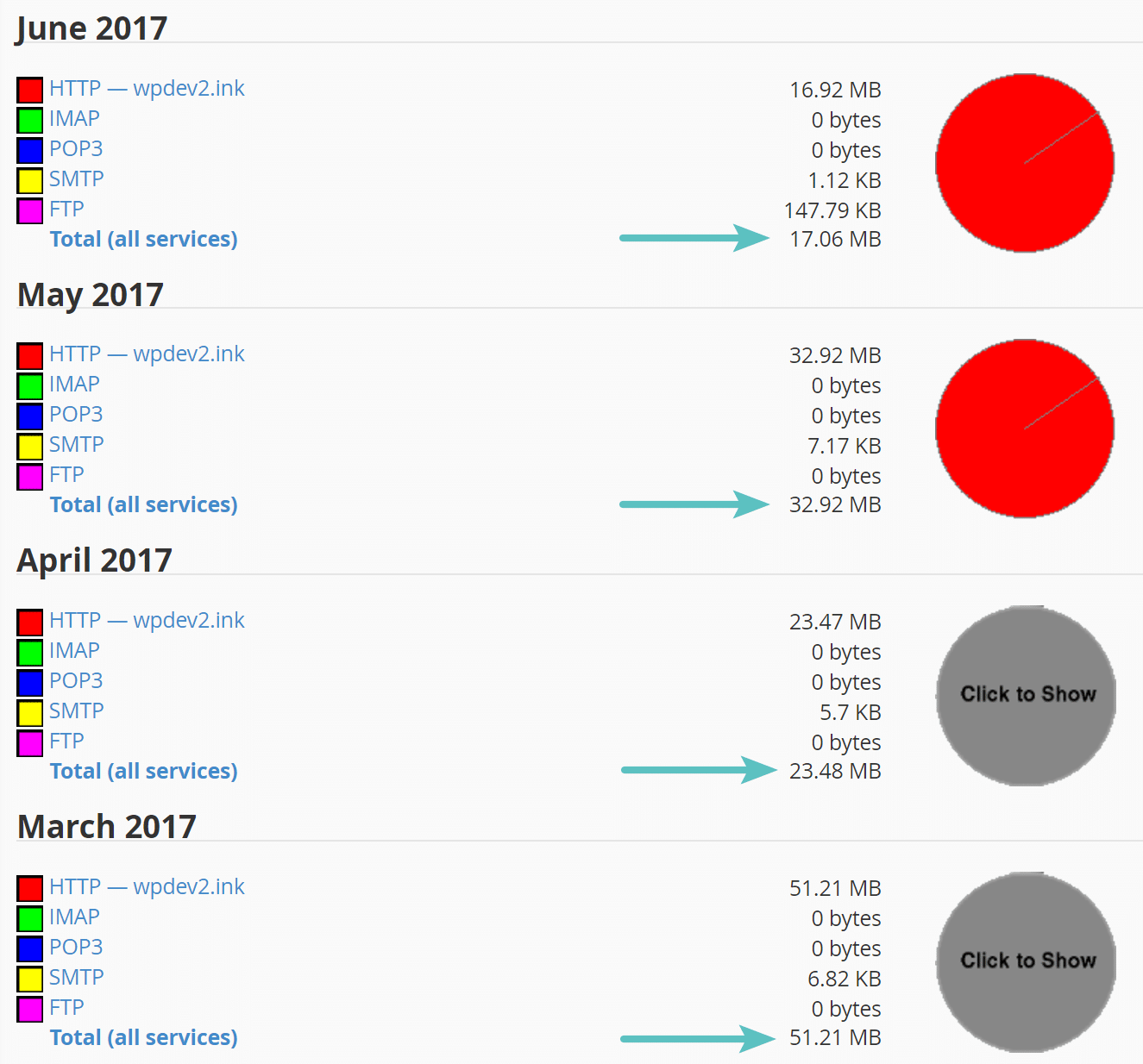Click the yellow SMTP legend square for May 2017

pos(28,446)
